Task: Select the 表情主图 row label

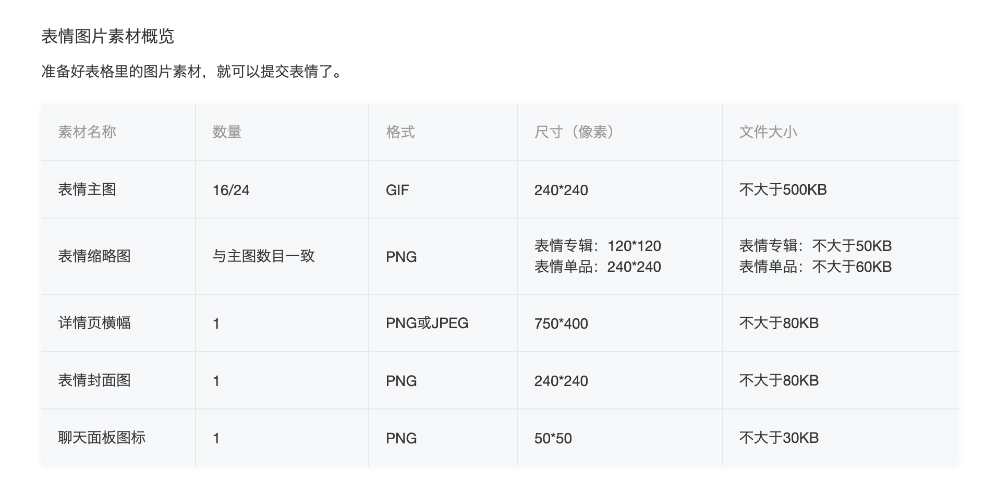Action: pos(87,189)
